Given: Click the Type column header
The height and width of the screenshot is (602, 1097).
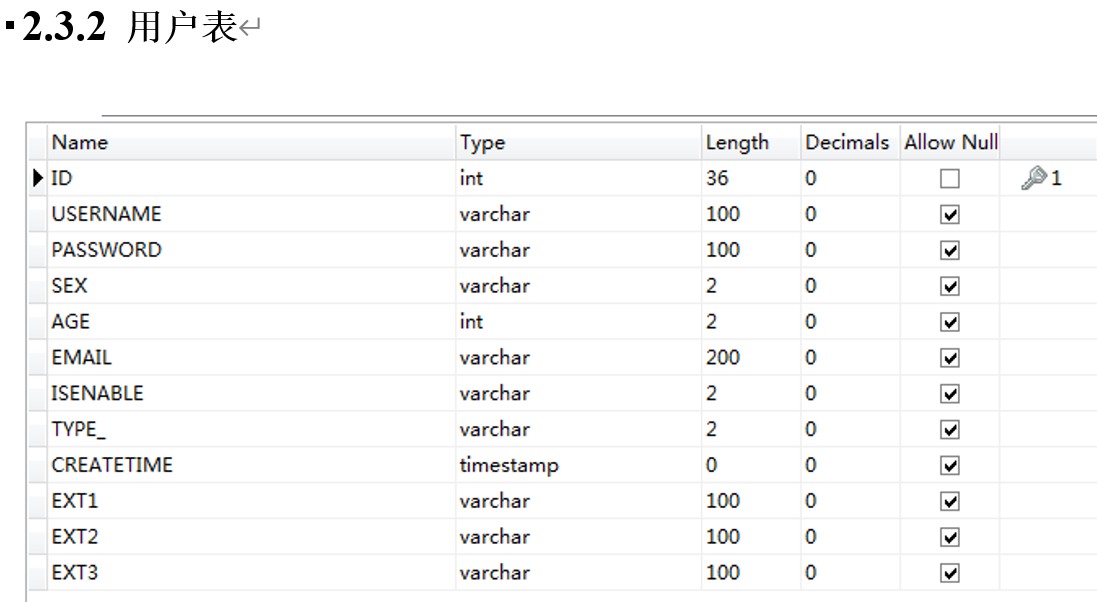Looking at the screenshot, I should tap(579, 142).
